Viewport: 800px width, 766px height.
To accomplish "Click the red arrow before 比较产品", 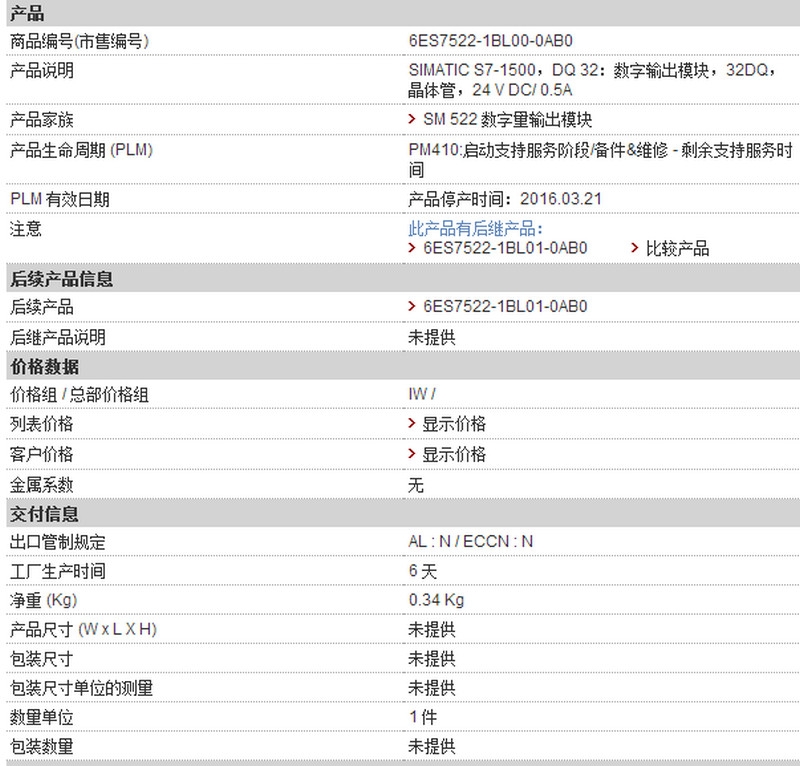I will click(635, 249).
